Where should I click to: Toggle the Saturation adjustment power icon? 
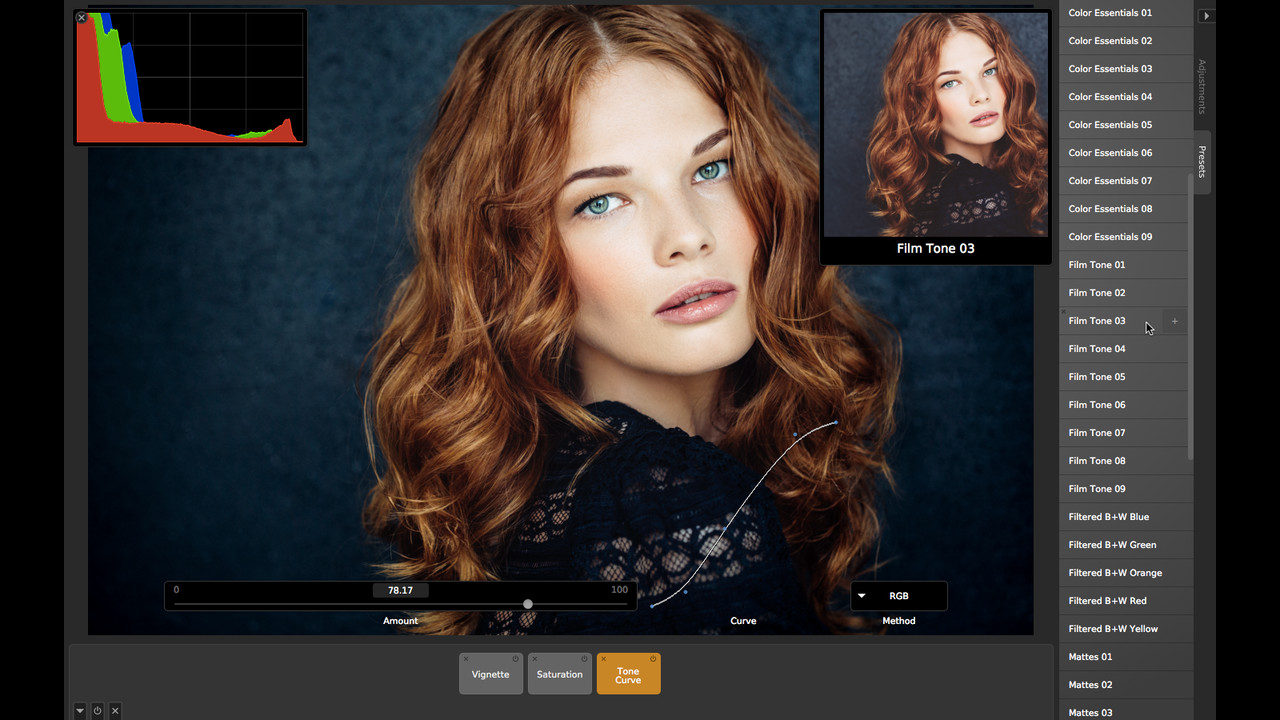tap(584, 659)
